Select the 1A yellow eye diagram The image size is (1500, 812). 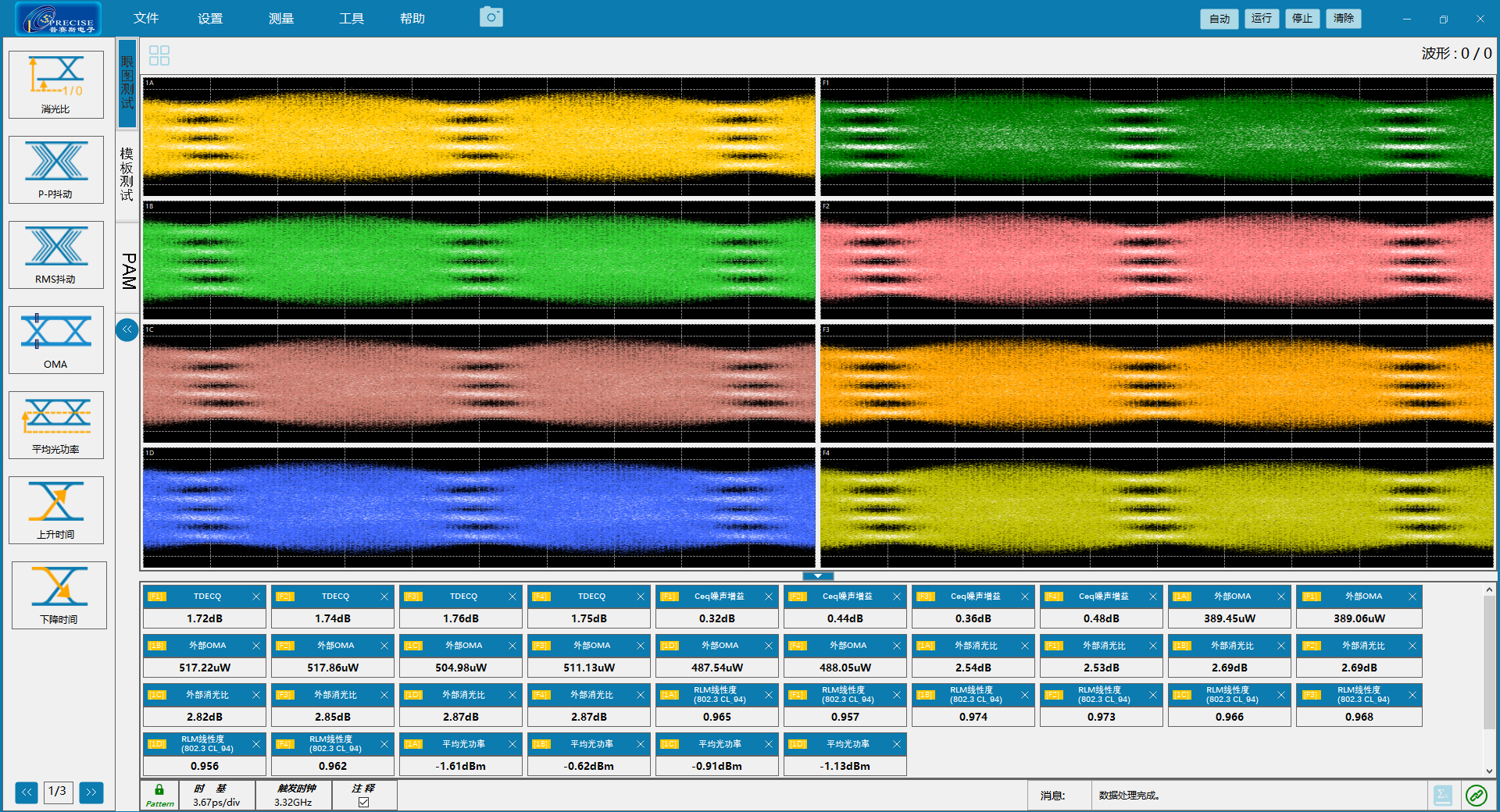tap(479, 136)
